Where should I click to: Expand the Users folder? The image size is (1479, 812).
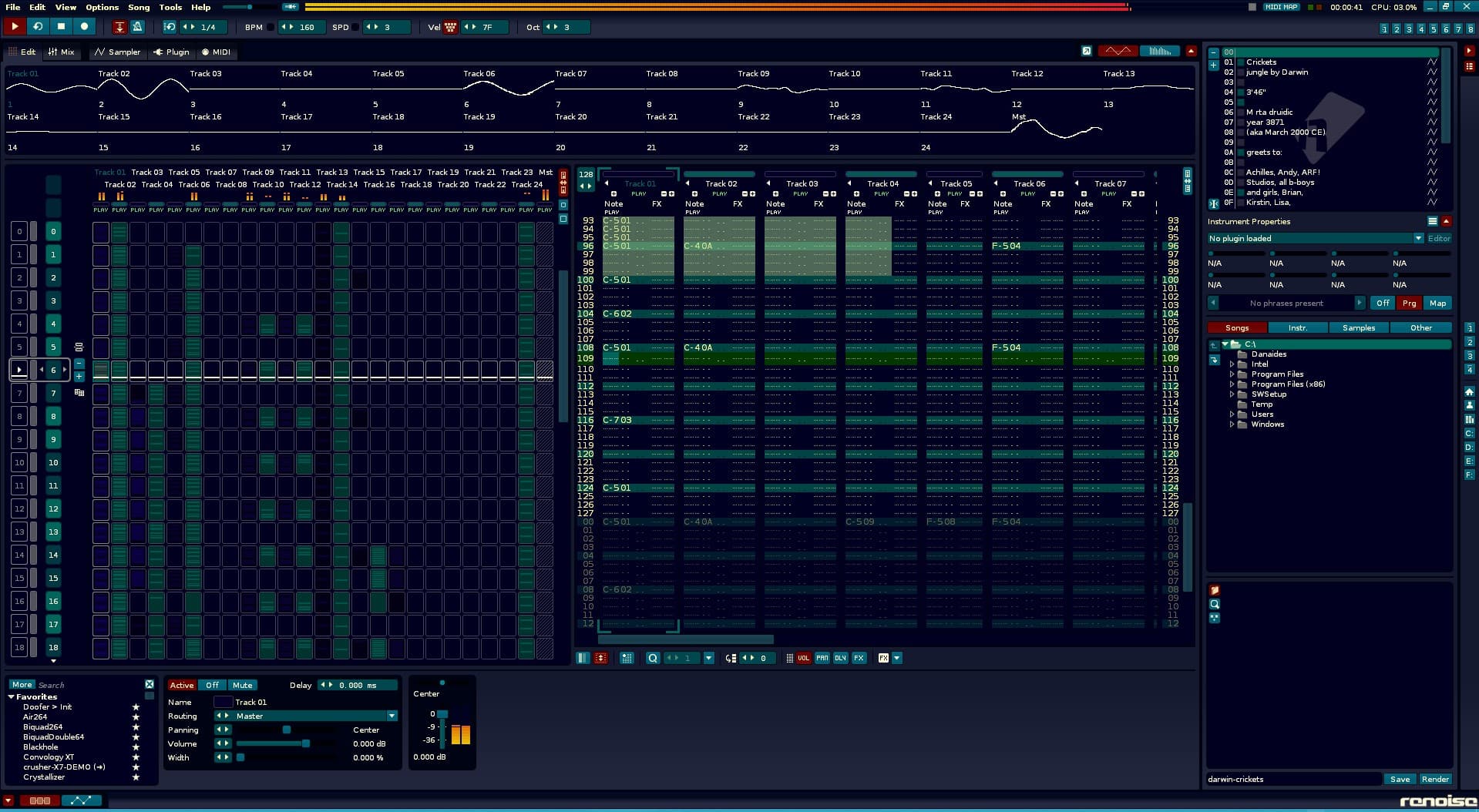[1232, 414]
